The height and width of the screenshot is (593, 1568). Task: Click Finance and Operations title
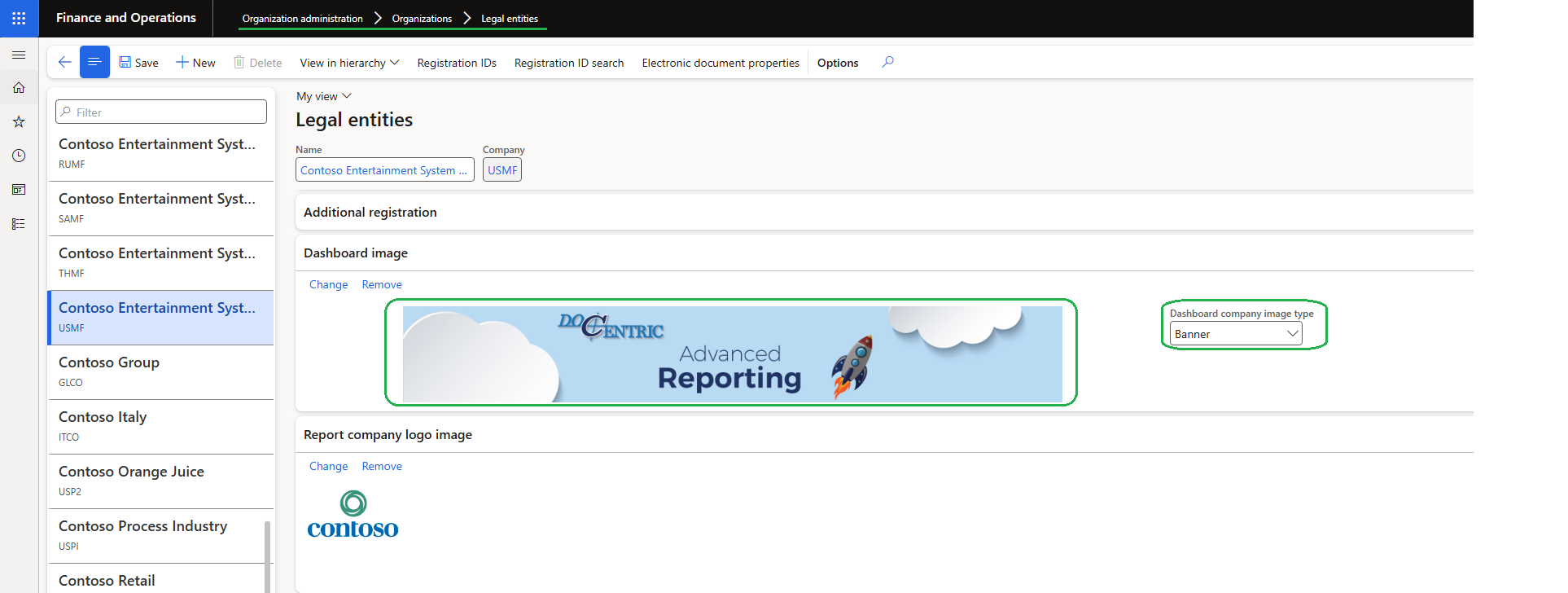click(126, 18)
